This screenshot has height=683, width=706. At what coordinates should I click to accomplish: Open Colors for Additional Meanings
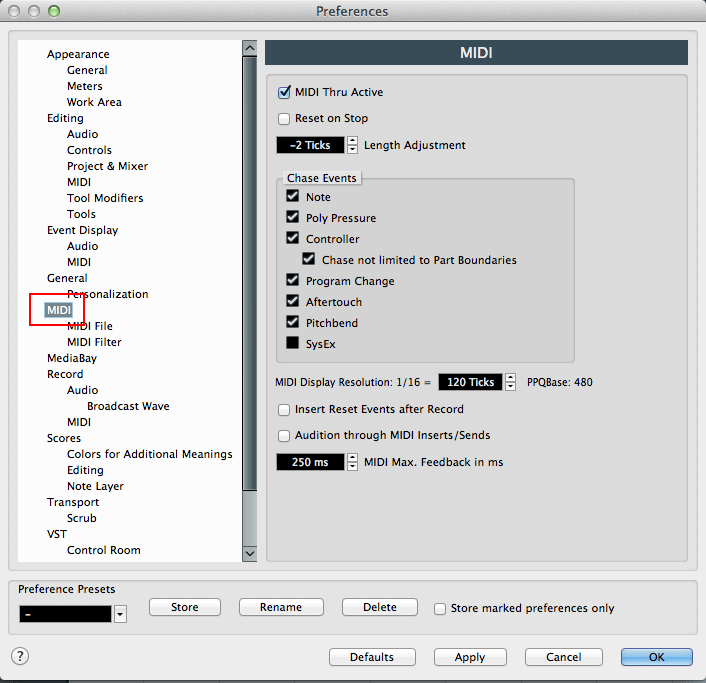pyautogui.click(x=149, y=454)
